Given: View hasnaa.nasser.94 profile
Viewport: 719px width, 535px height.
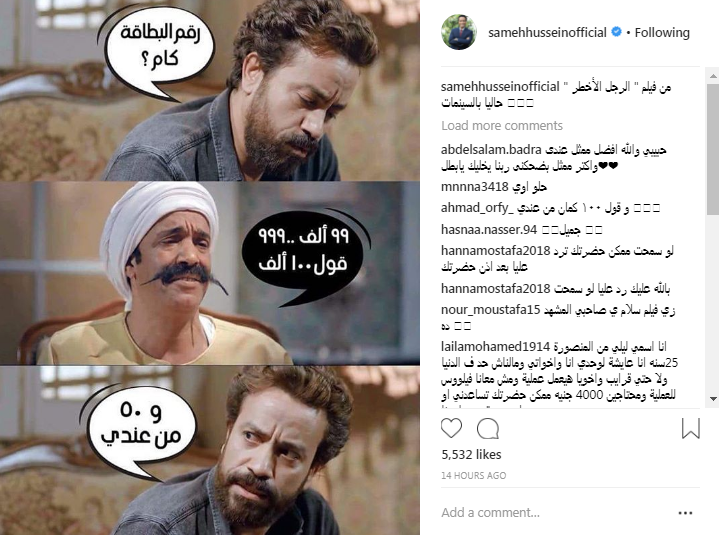Looking at the screenshot, I should [x=489, y=229].
